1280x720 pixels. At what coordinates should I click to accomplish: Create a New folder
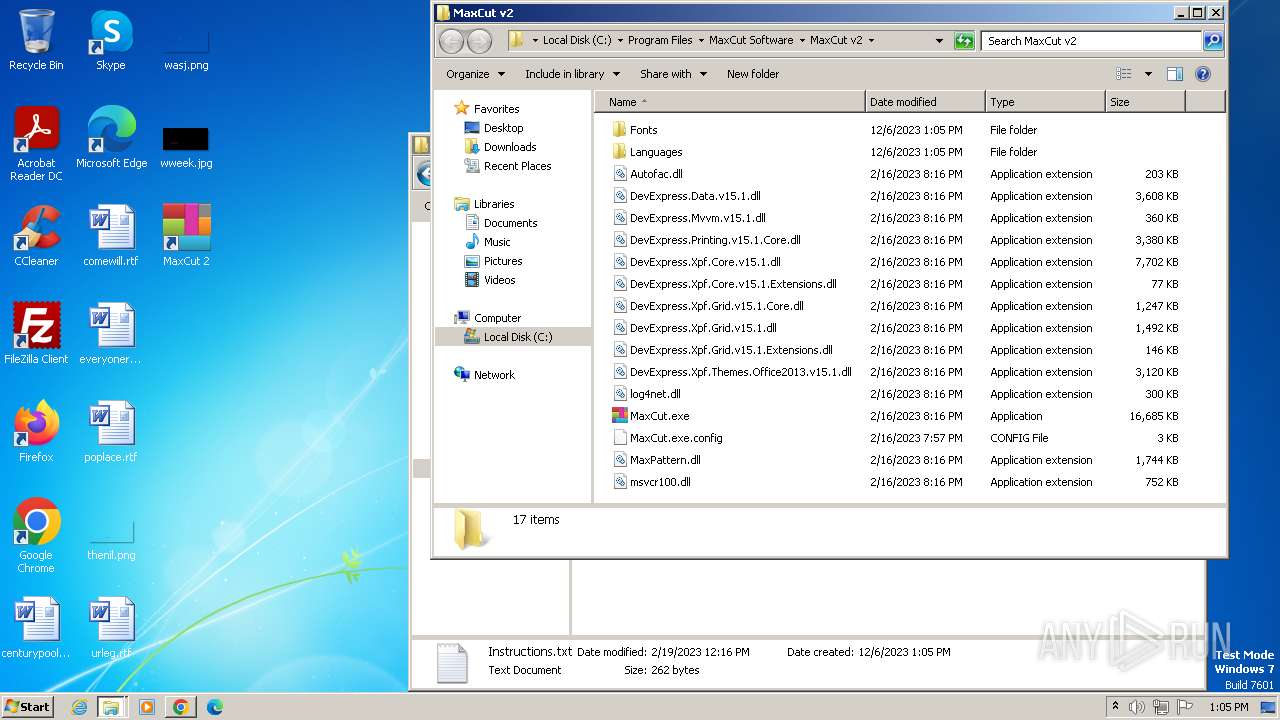752,74
